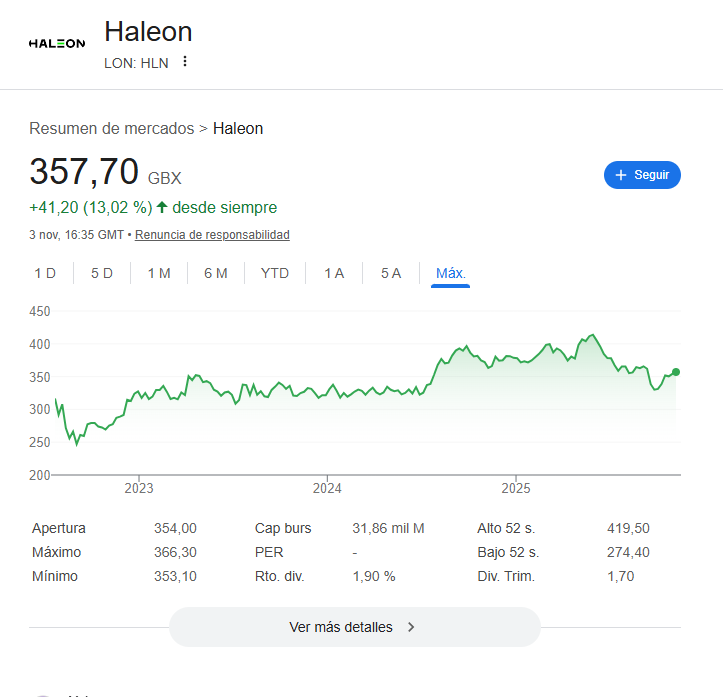Switch chart to 1 M range
This screenshot has width=723, height=697.
click(x=159, y=273)
